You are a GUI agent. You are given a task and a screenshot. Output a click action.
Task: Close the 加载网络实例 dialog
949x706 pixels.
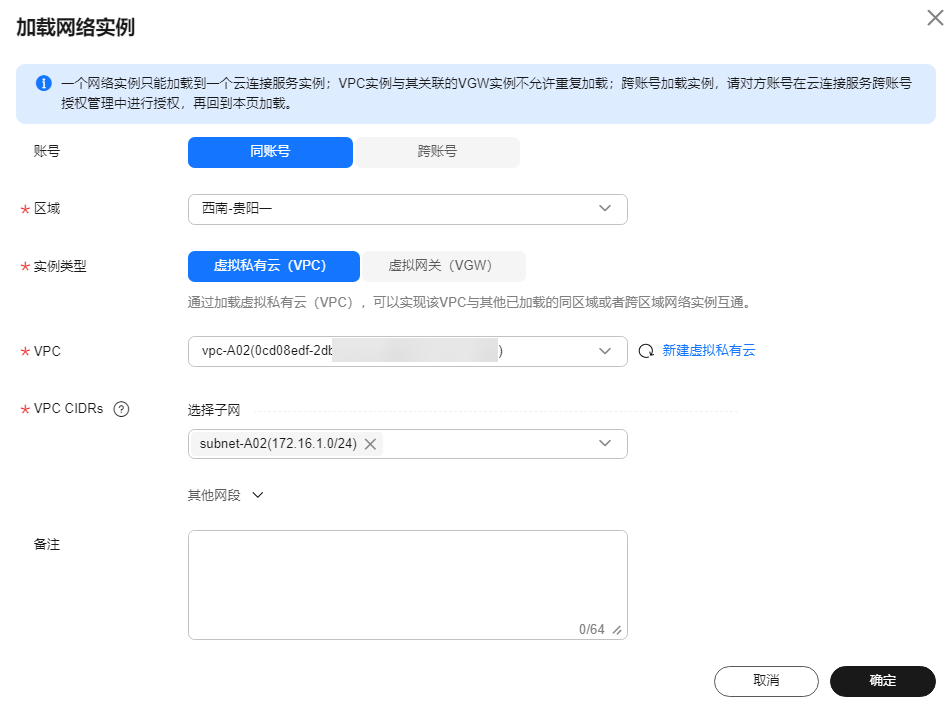tap(935, 18)
